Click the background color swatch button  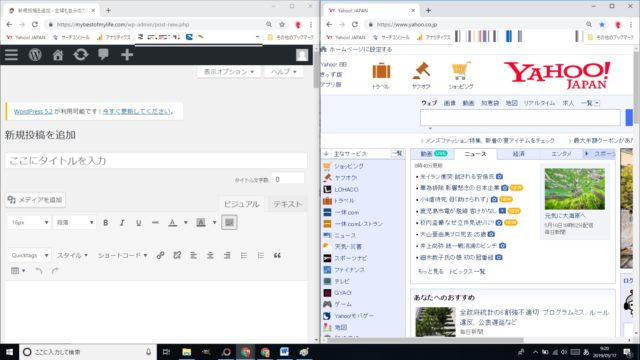[x=201, y=222]
